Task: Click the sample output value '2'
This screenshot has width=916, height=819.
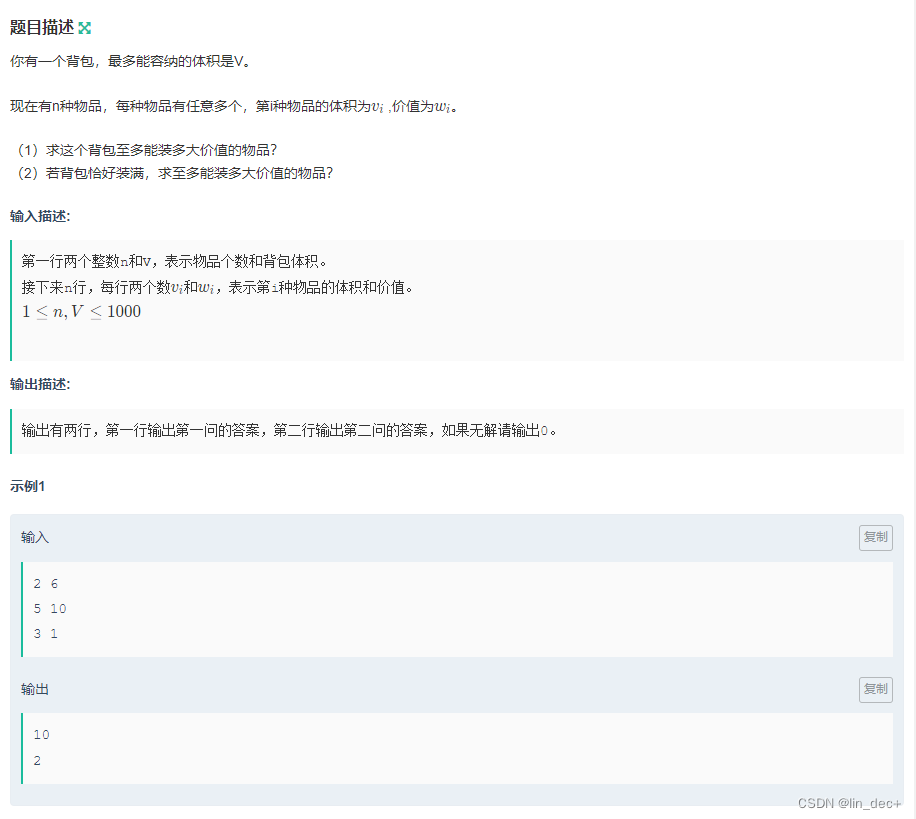Action: [37, 761]
